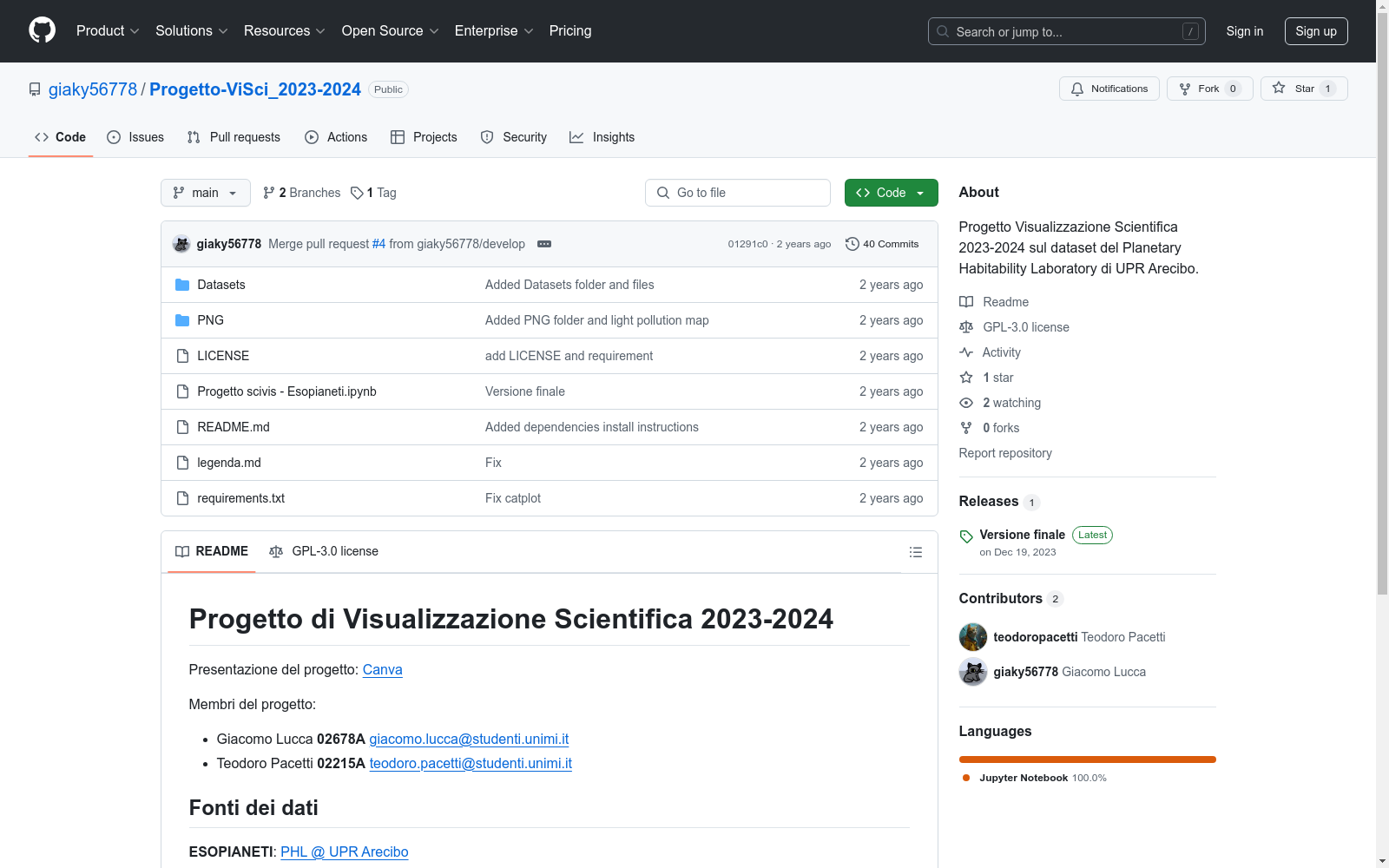The height and width of the screenshot is (868, 1389).
Task: Open the GPL-3.0 license link in About
Action: pos(1014,327)
